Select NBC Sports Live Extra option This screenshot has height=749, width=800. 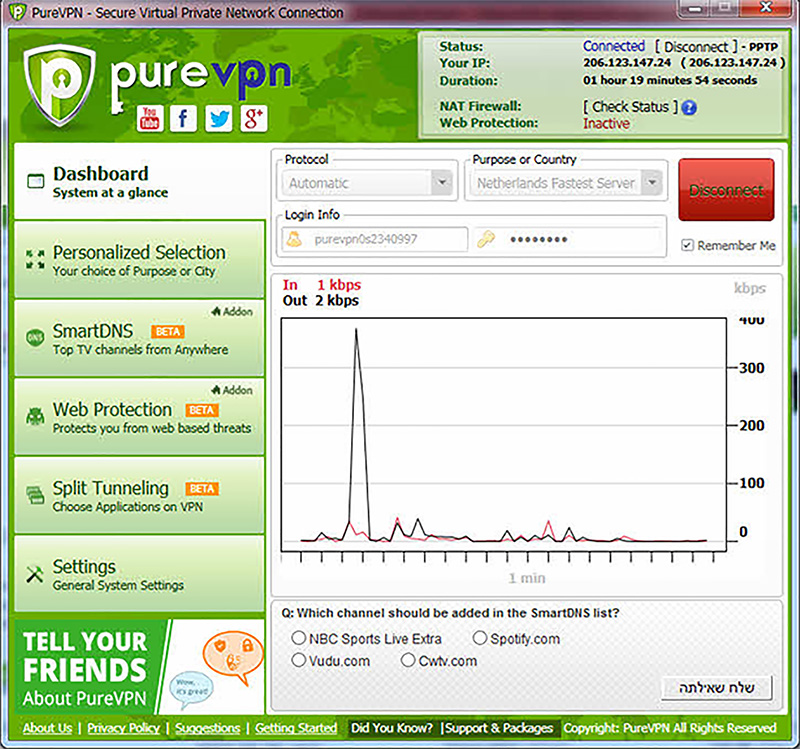click(x=298, y=638)
